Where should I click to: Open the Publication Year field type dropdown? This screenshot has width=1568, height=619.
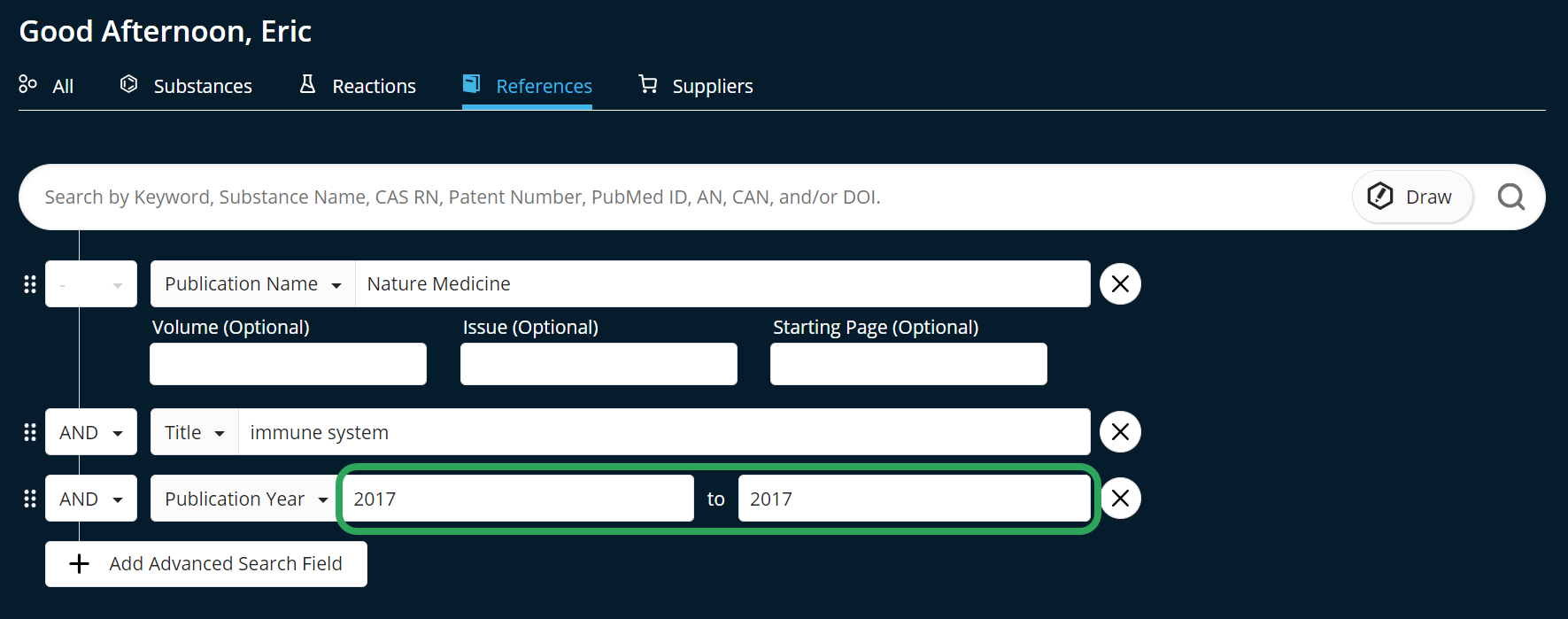pos(245,499)
